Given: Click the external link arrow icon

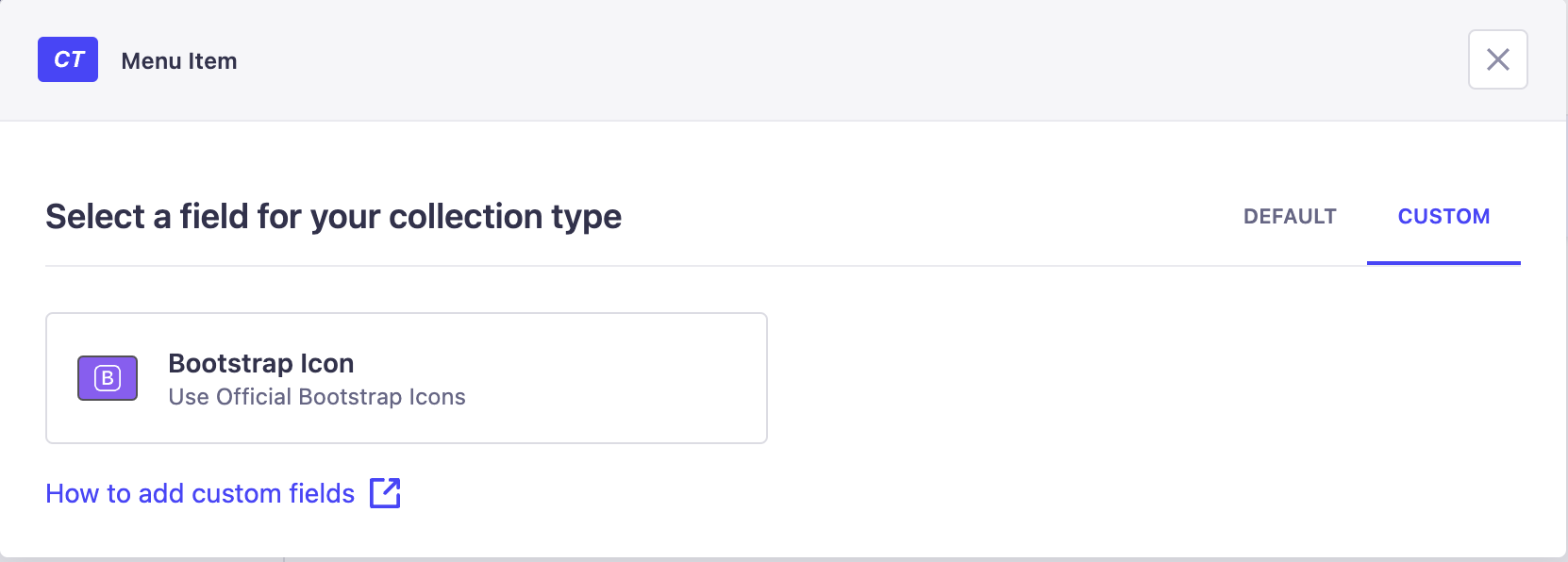Looking at the screenshot, I should point(385,493).
